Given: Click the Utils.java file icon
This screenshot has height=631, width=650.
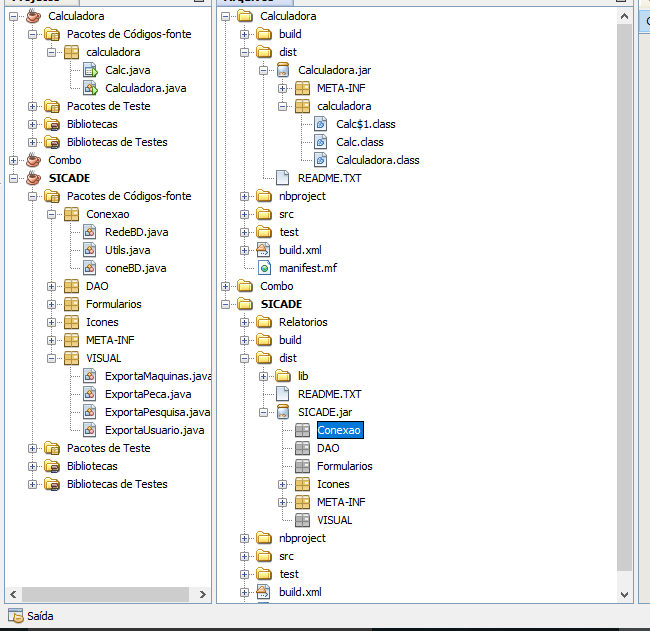Looking at the screenshot, I should [90, 250].
